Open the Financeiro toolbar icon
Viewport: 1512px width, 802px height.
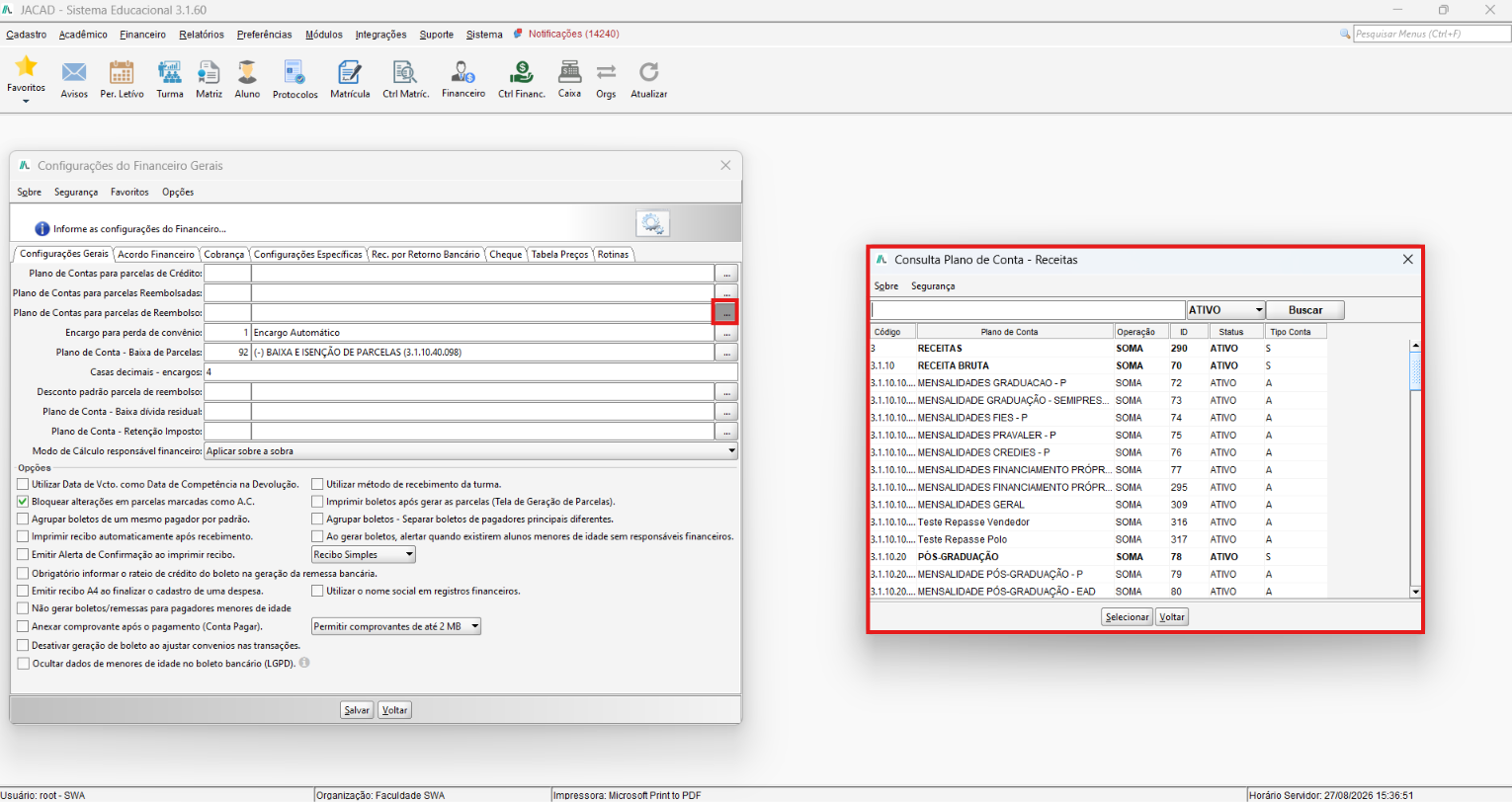pyautogui.click(x=463, y=72)
